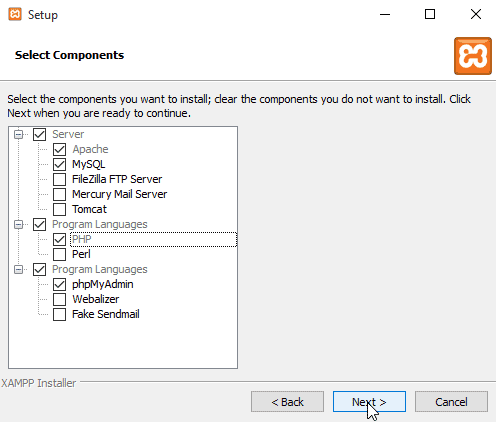Screen dimensions: 496x422
Task: Click the Next button
Action: [369, 402]
